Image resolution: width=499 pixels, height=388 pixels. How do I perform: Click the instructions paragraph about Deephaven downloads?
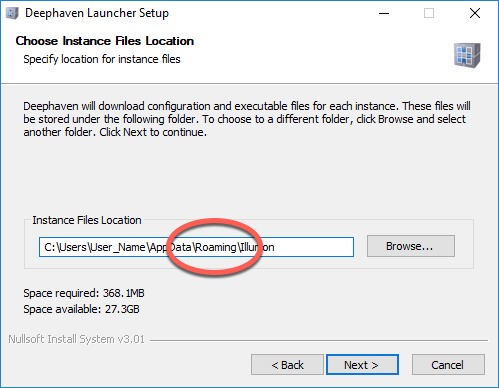point(247,119)
